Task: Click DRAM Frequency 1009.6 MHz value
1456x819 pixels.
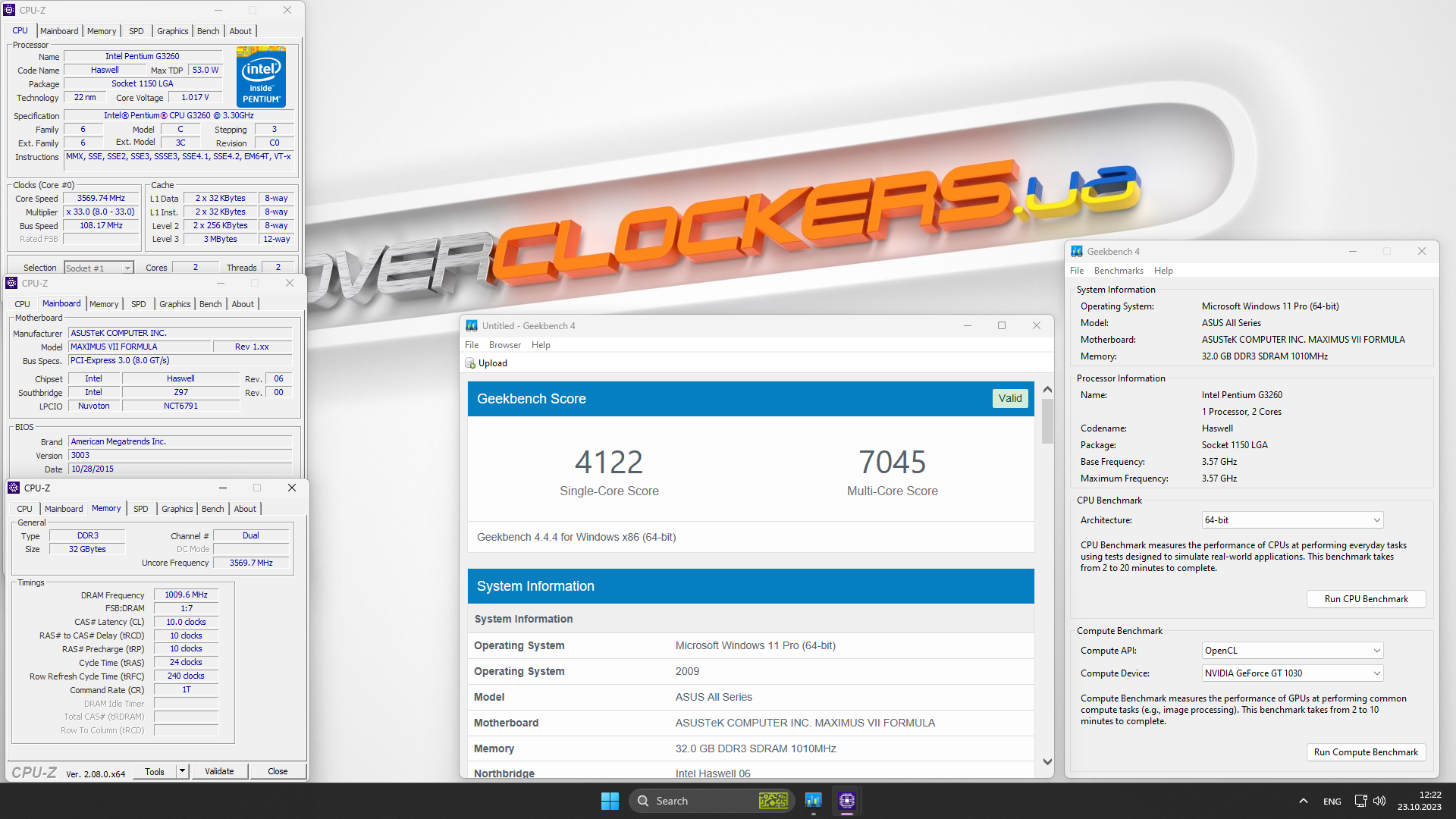Action: (186, 595)
